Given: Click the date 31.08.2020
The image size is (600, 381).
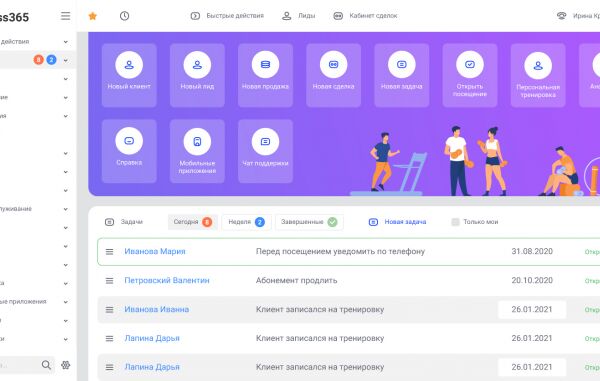Looking at the screenshot, I should pos(532,251).
